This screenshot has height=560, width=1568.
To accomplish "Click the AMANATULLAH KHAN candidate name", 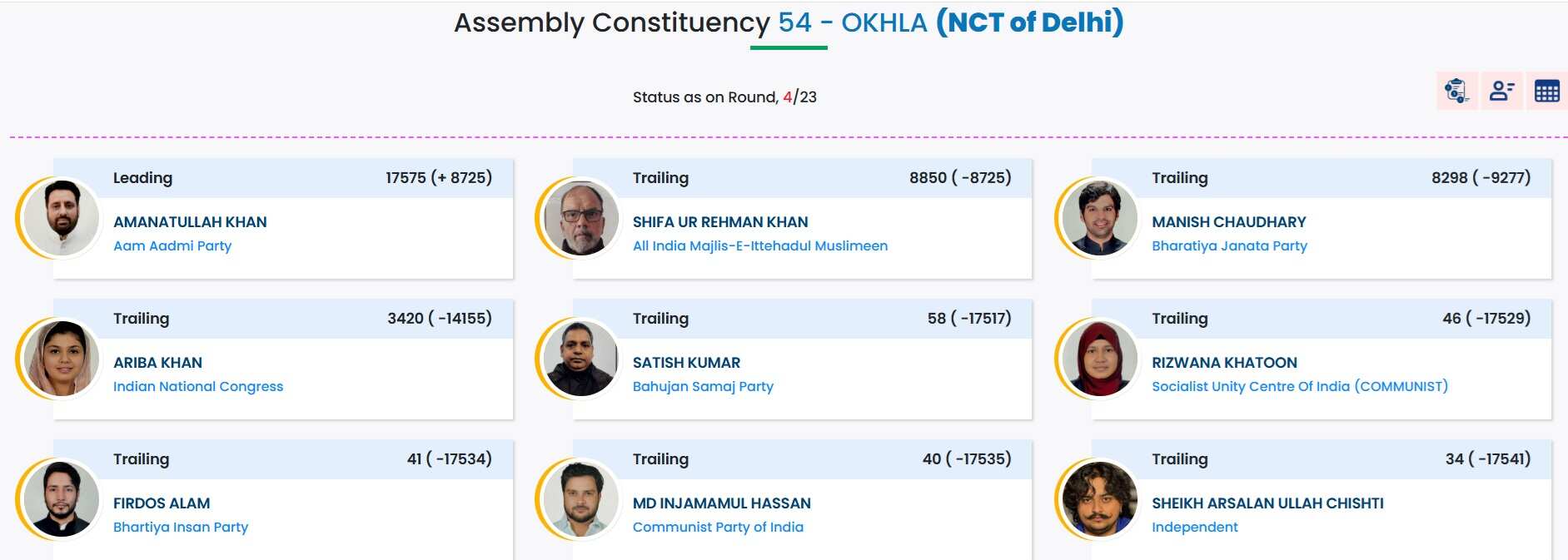I will pos(190,222).
